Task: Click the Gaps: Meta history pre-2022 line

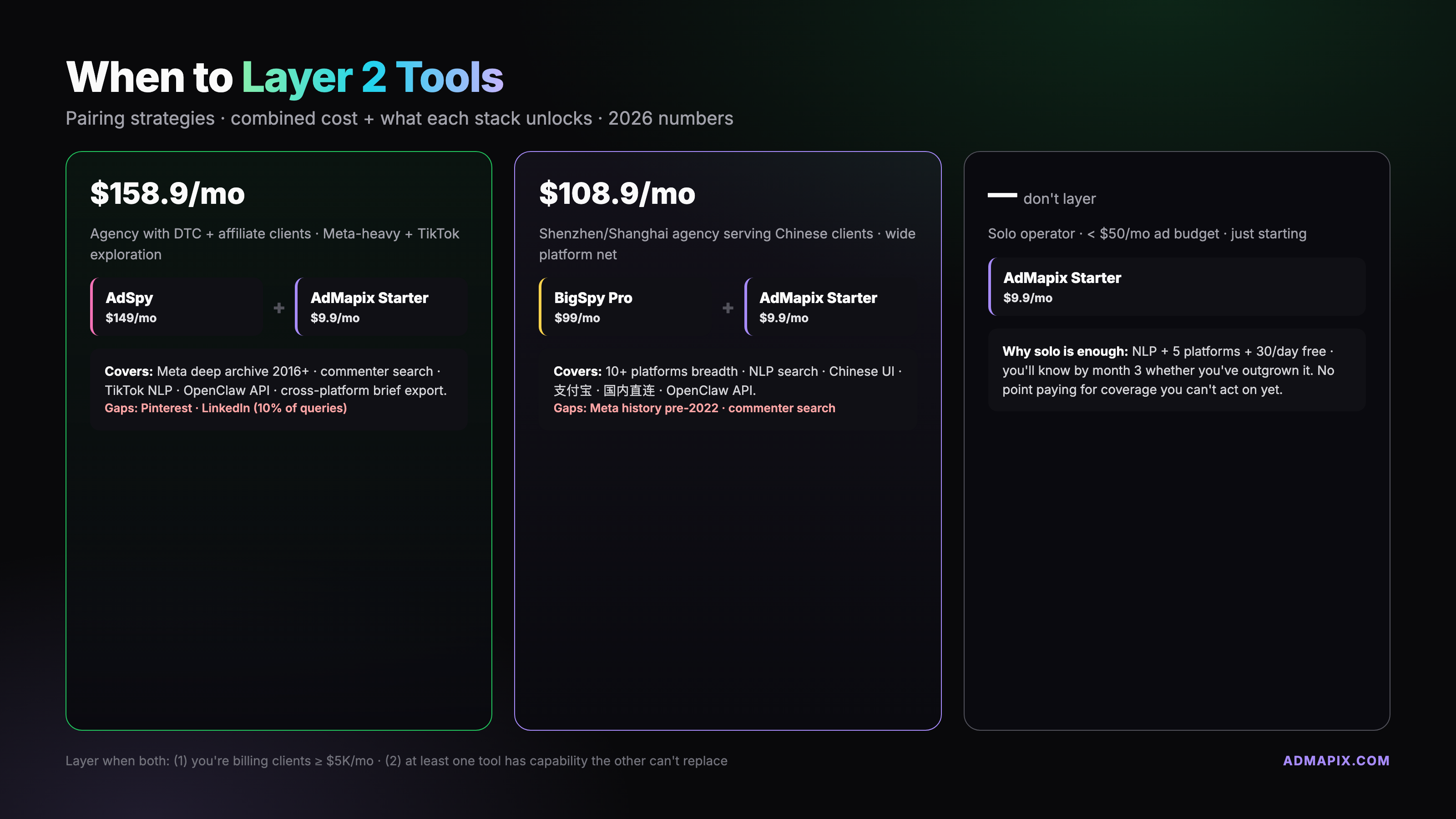Action: 694,408
